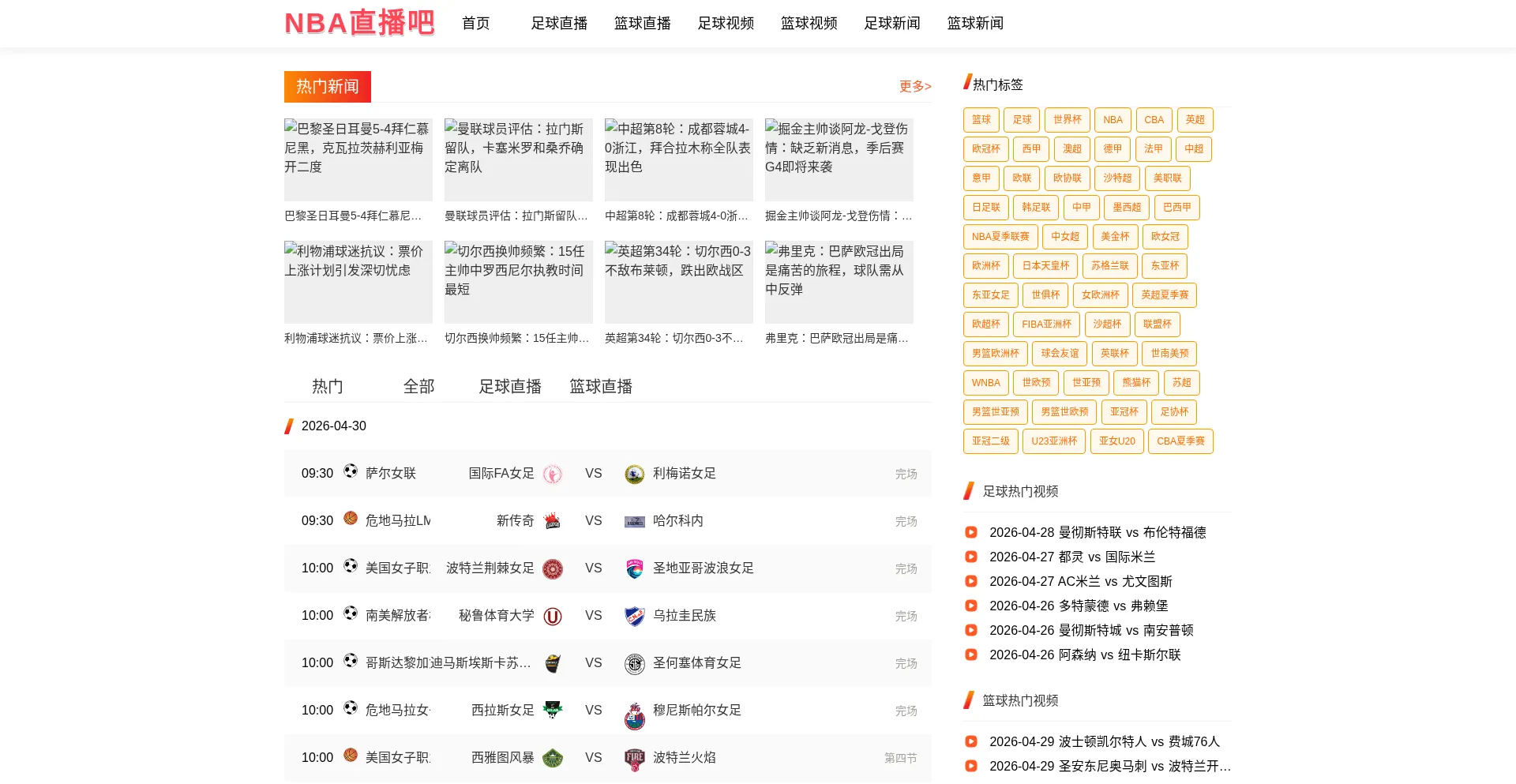The height and width of the screenshot is (784, 1516).
Task: Select the 欧冠杯 tag
Action: pos(986,149)
